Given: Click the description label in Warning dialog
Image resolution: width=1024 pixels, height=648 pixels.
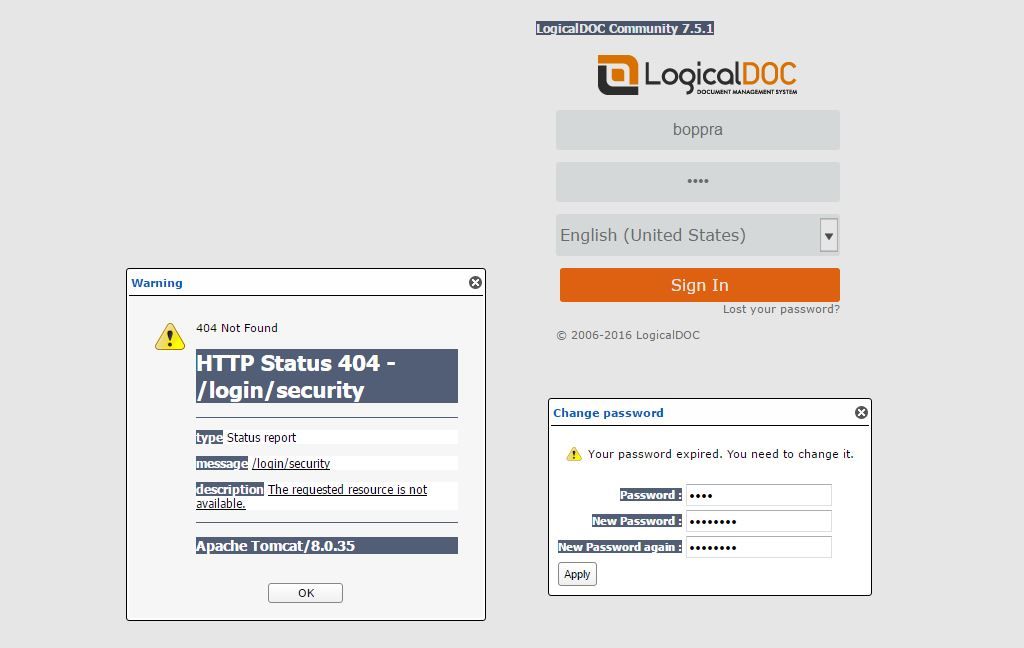Looking at the screenshot, I should click(230, 489).
